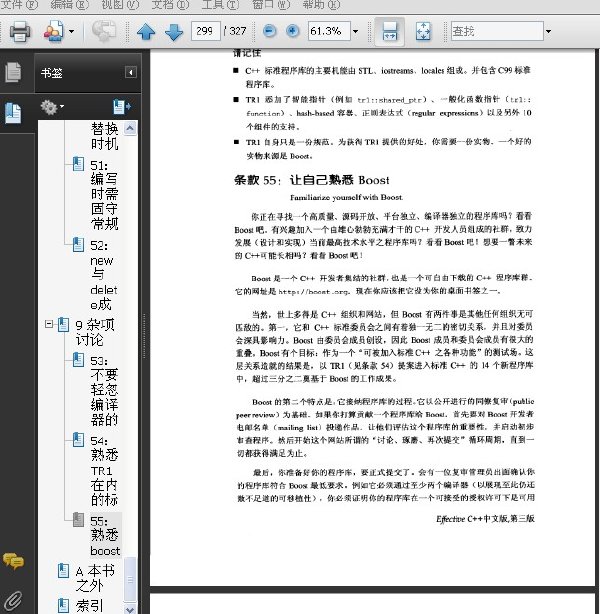This screenshot has height=614, width=600.
Task: Click bookmark icon beside A 本书之外
Action: [63, 570]
